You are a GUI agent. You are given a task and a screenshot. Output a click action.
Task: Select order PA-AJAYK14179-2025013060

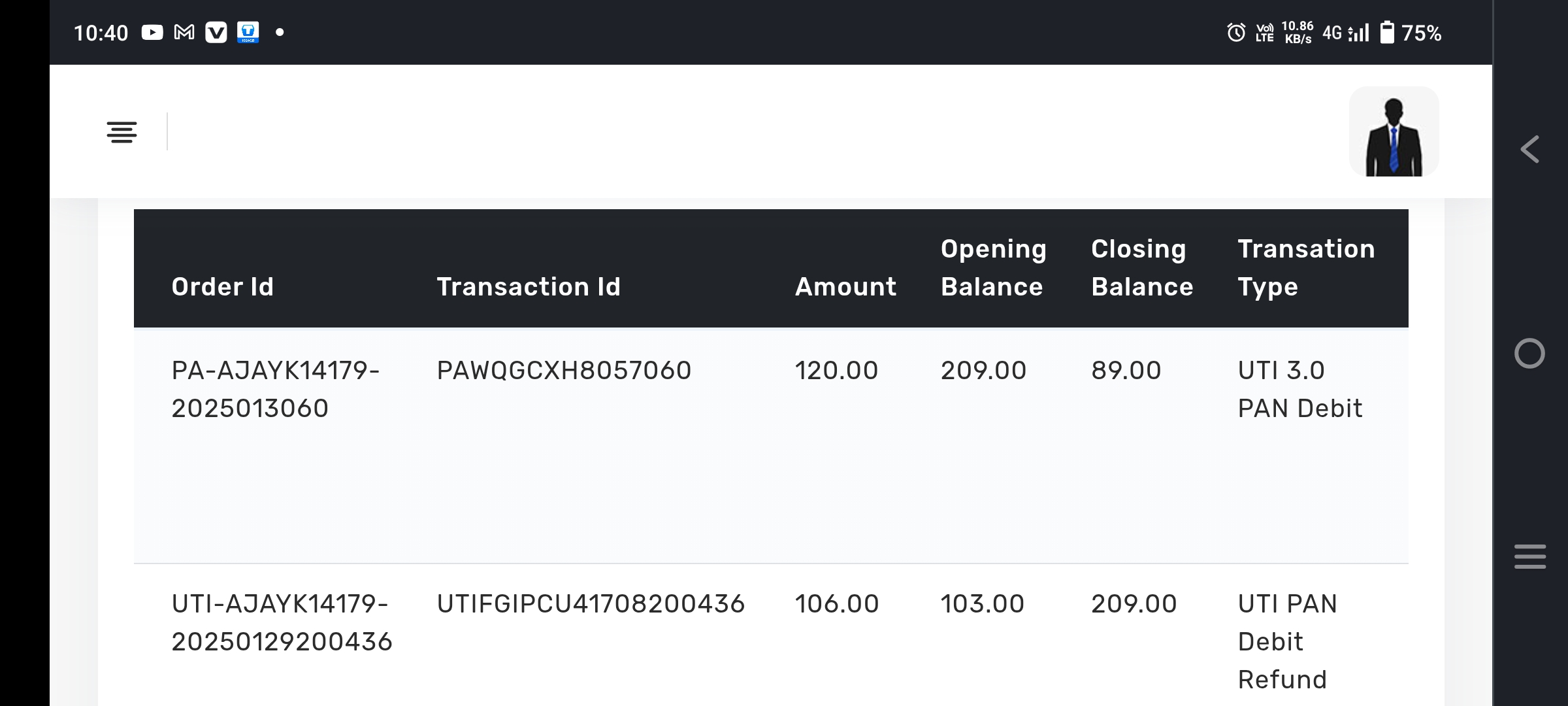click(x=275, y=390)
